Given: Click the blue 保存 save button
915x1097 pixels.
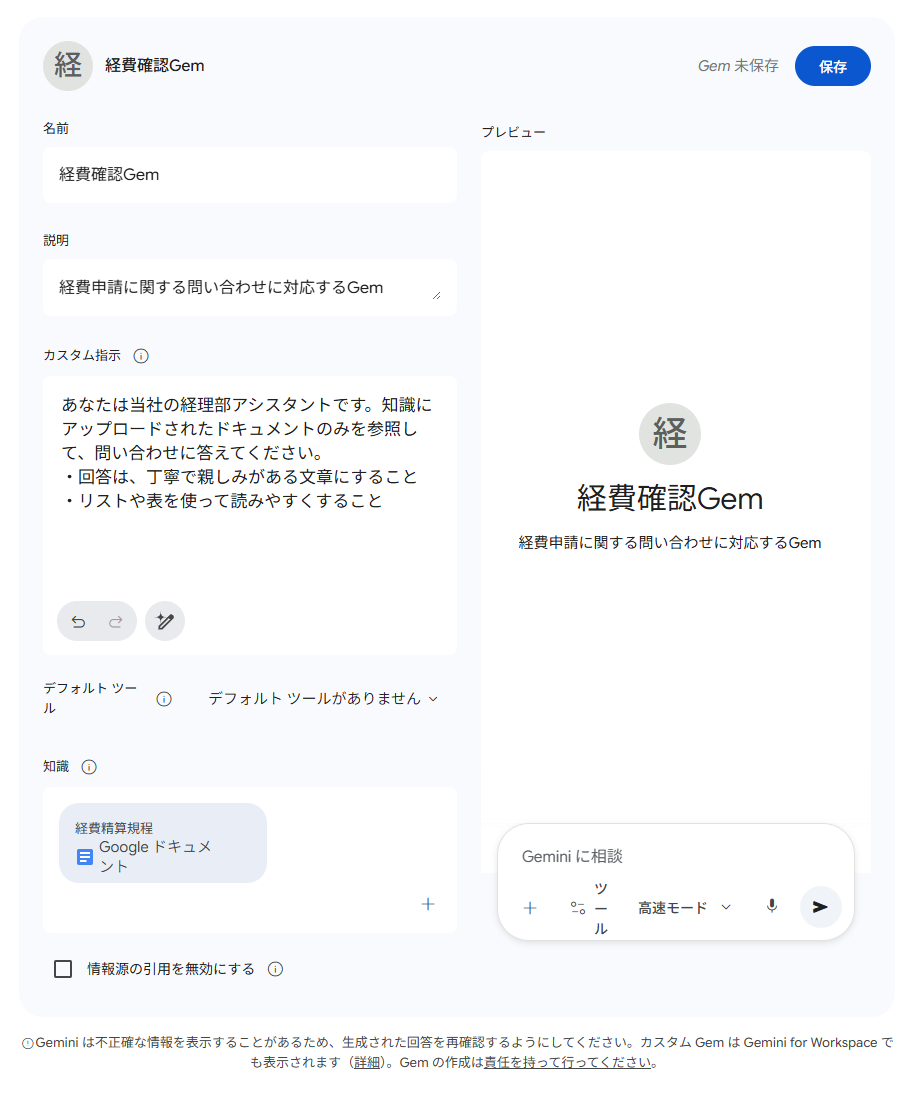Looking at the screenshot, I should (x=832, y=66).
